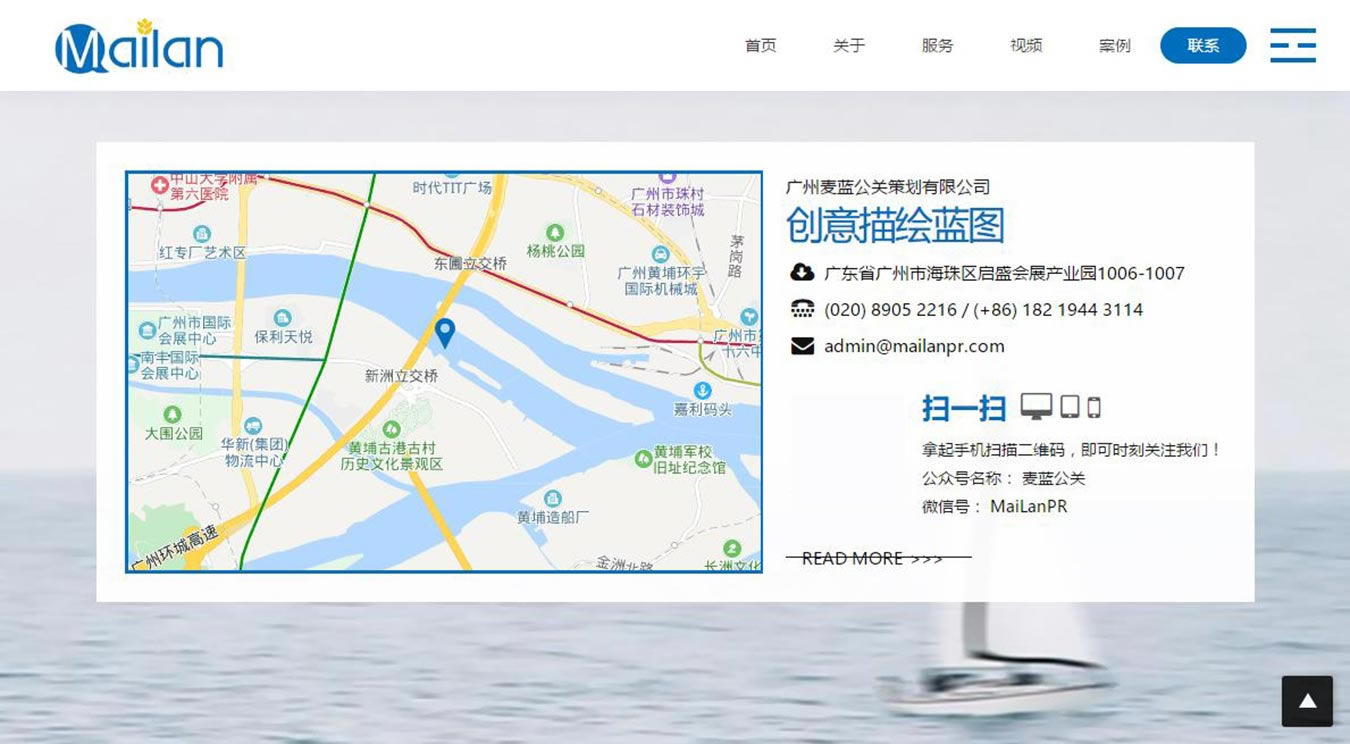The height and width of the screenshot is (744, 1350).
Task: Select the desktop monitor icon near 扫一扫
Action: point(1037,406)
